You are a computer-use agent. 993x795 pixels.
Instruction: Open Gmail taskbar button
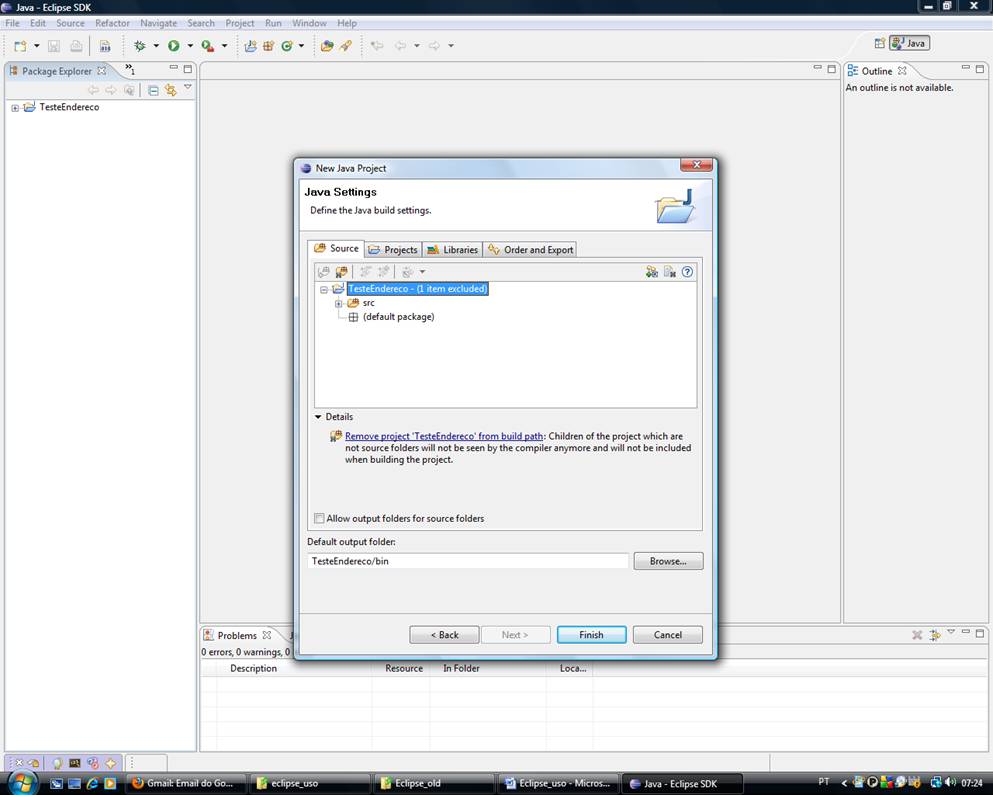(x=185, y=784)
